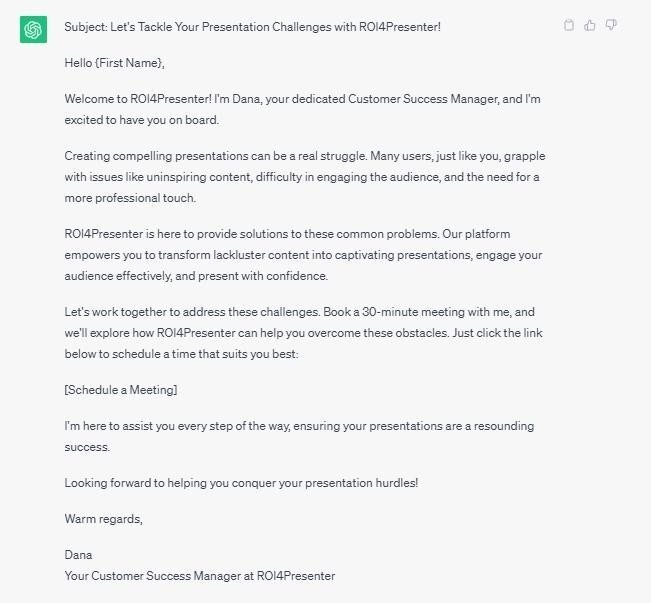Click the {First Name} placeholder greeting
The width and height of the screenshot is (651, 603).
[115, 63]
